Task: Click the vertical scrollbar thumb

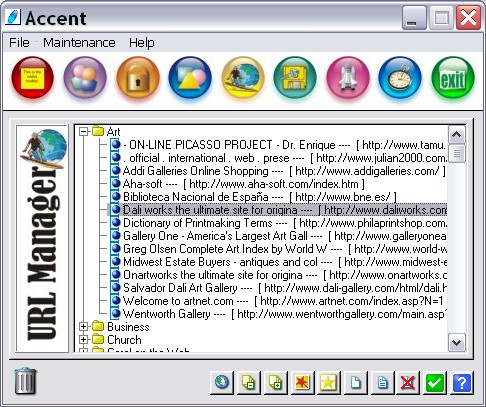Action: [x=456, y=153]
